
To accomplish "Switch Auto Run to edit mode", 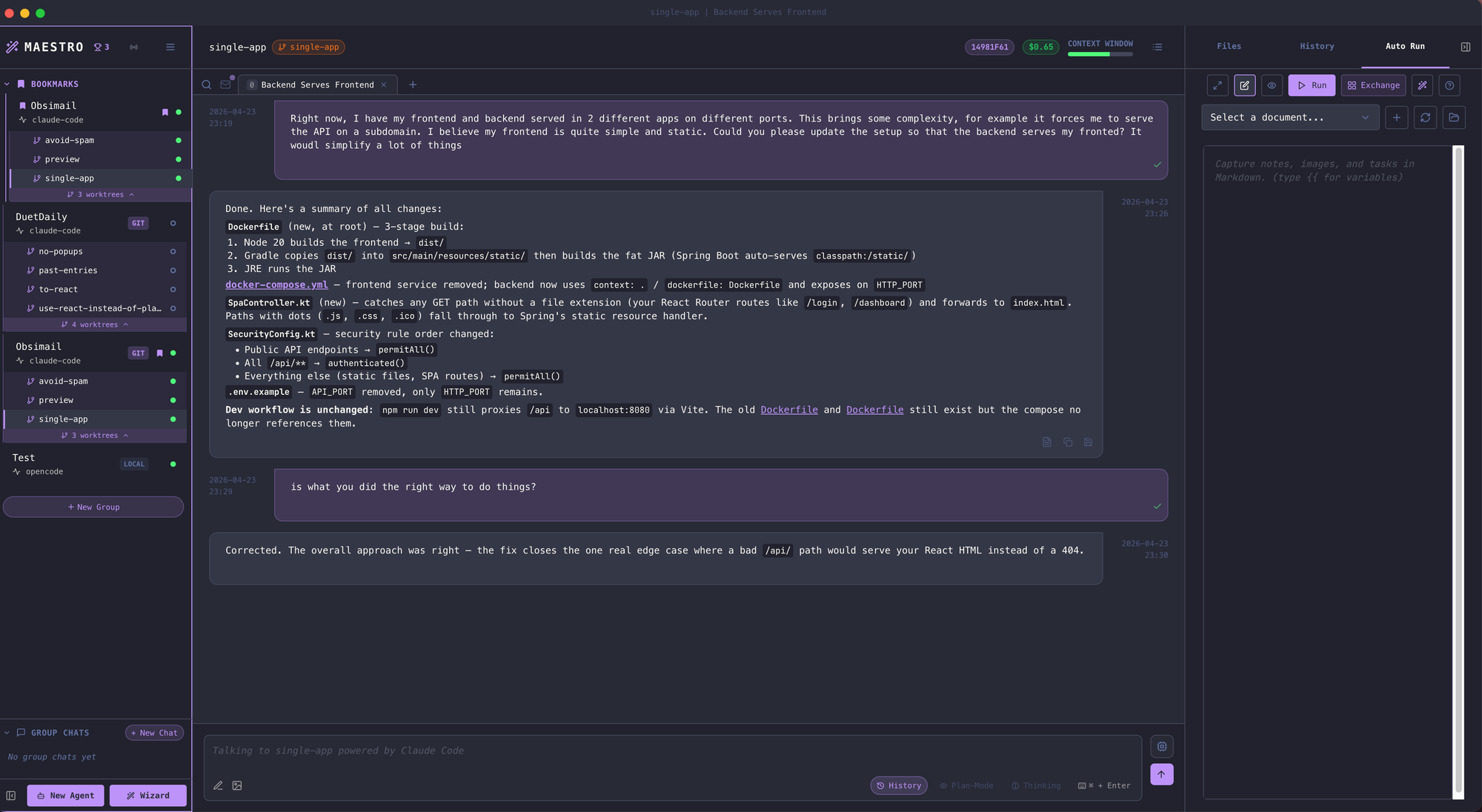I will [1244, 85].
